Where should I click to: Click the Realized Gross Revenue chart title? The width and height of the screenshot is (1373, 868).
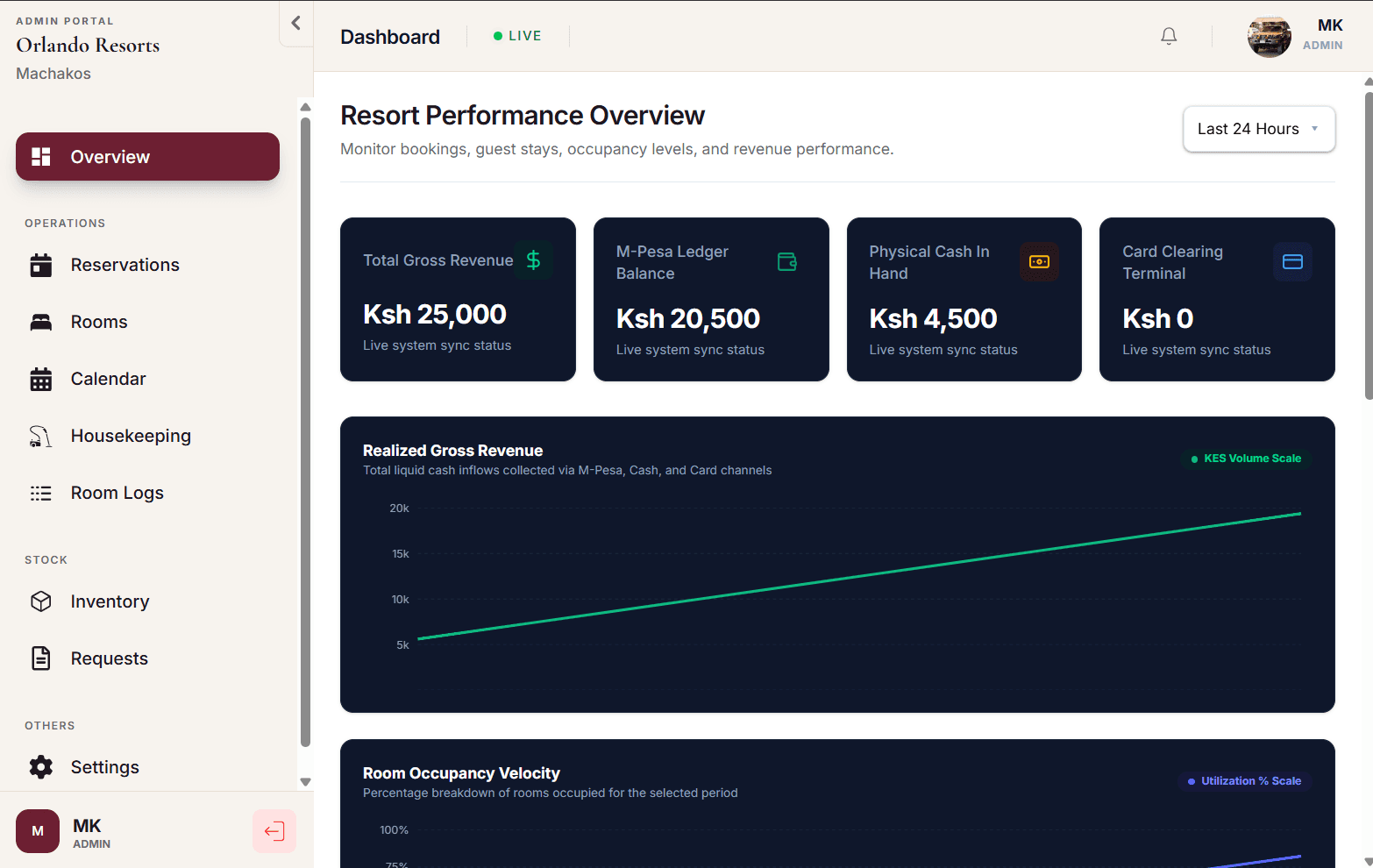tap(453, 451)
